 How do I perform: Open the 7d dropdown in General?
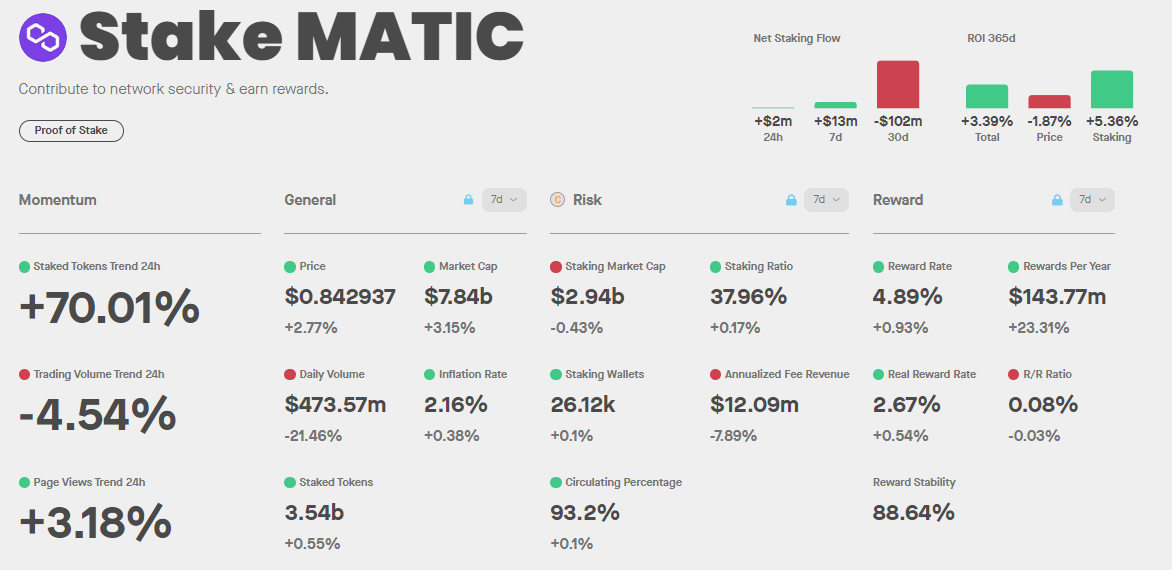[504, 200]
